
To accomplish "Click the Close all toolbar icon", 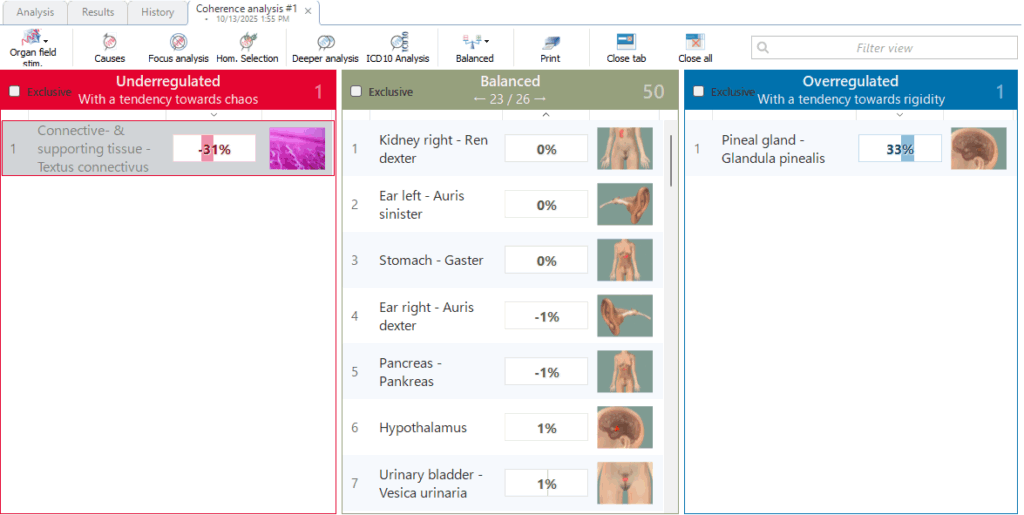I will pos(695,47).
